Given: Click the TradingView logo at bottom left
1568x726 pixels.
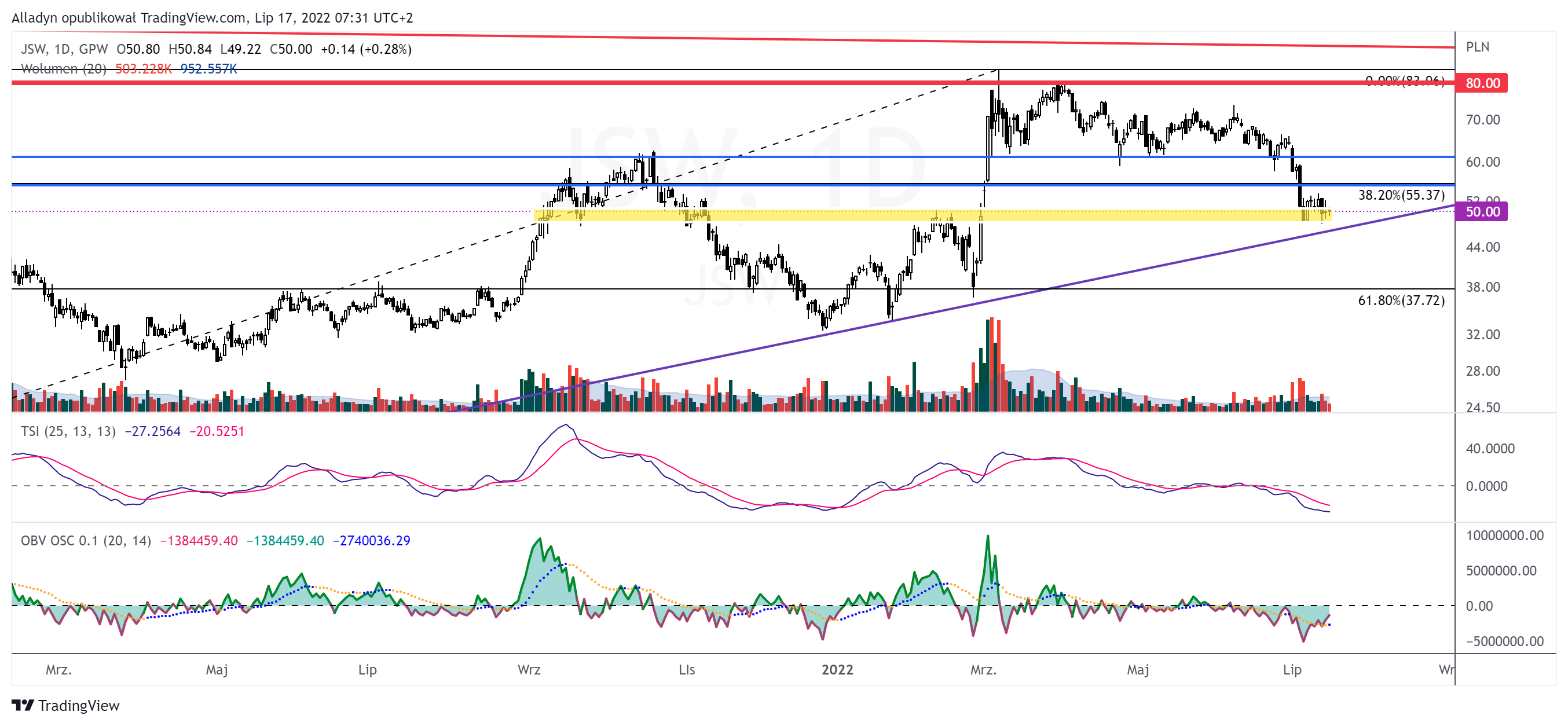Looking at the screenshot, I should [x=66, y=705].
